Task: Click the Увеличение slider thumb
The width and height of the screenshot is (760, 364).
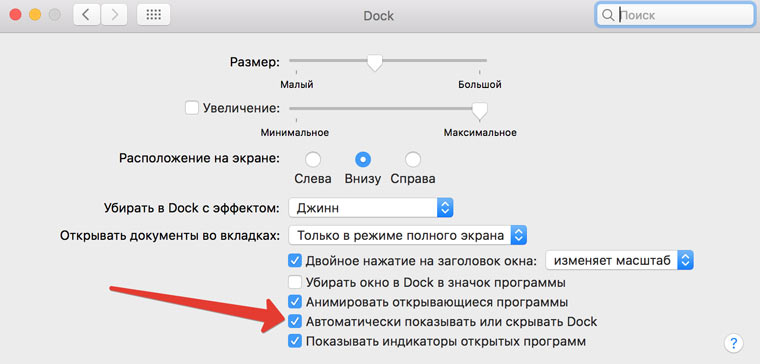Action: [479, 111]
